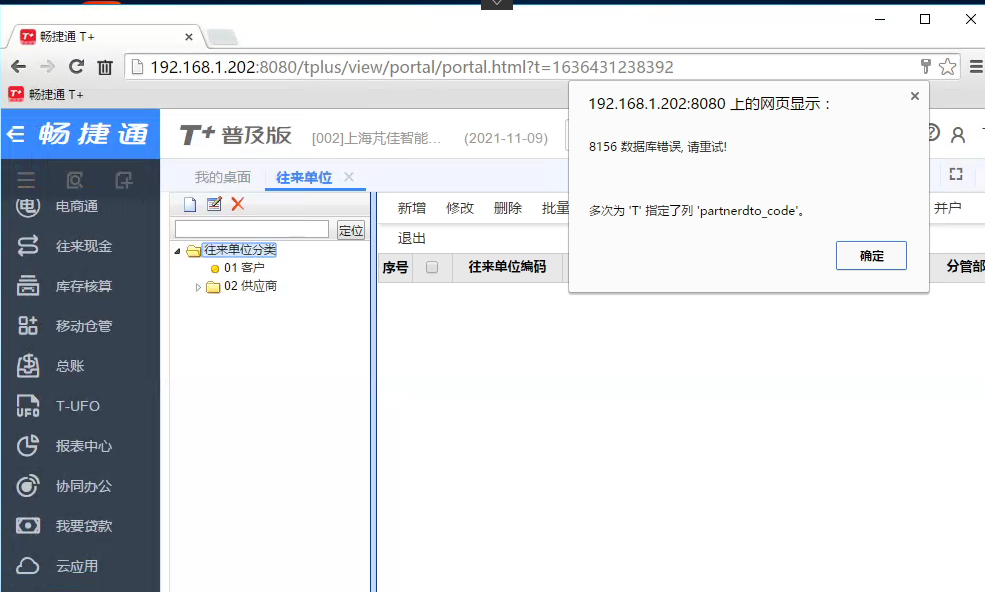
Task: Close the error dialog with X
Action: [x=915, y=96]
